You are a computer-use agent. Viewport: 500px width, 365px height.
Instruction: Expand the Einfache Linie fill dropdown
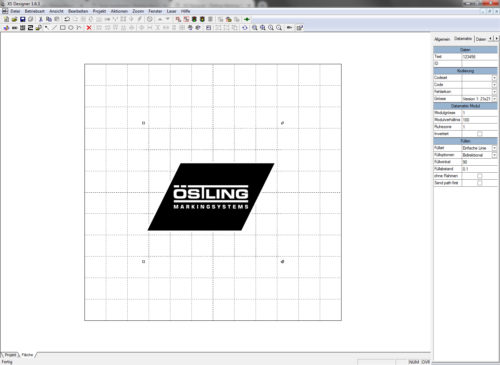coord(494,148)
